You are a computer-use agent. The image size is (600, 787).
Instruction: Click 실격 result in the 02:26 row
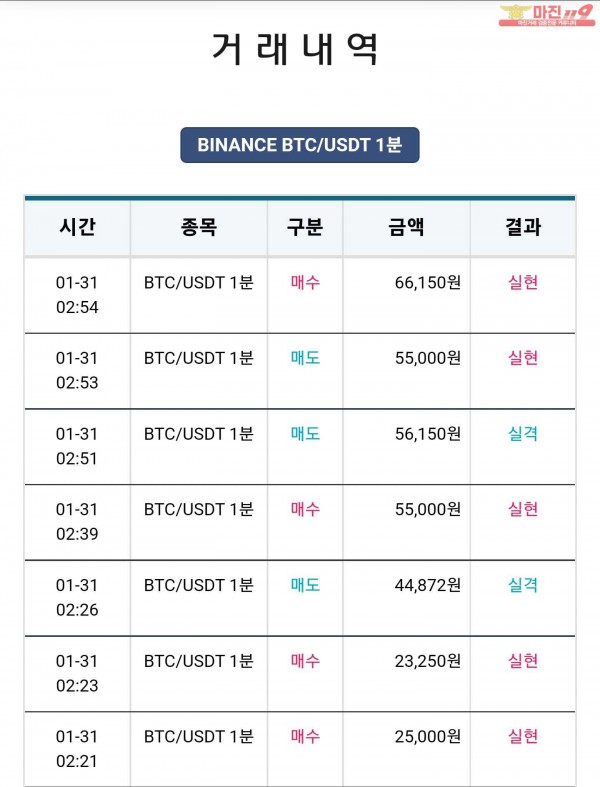point(522,585)
